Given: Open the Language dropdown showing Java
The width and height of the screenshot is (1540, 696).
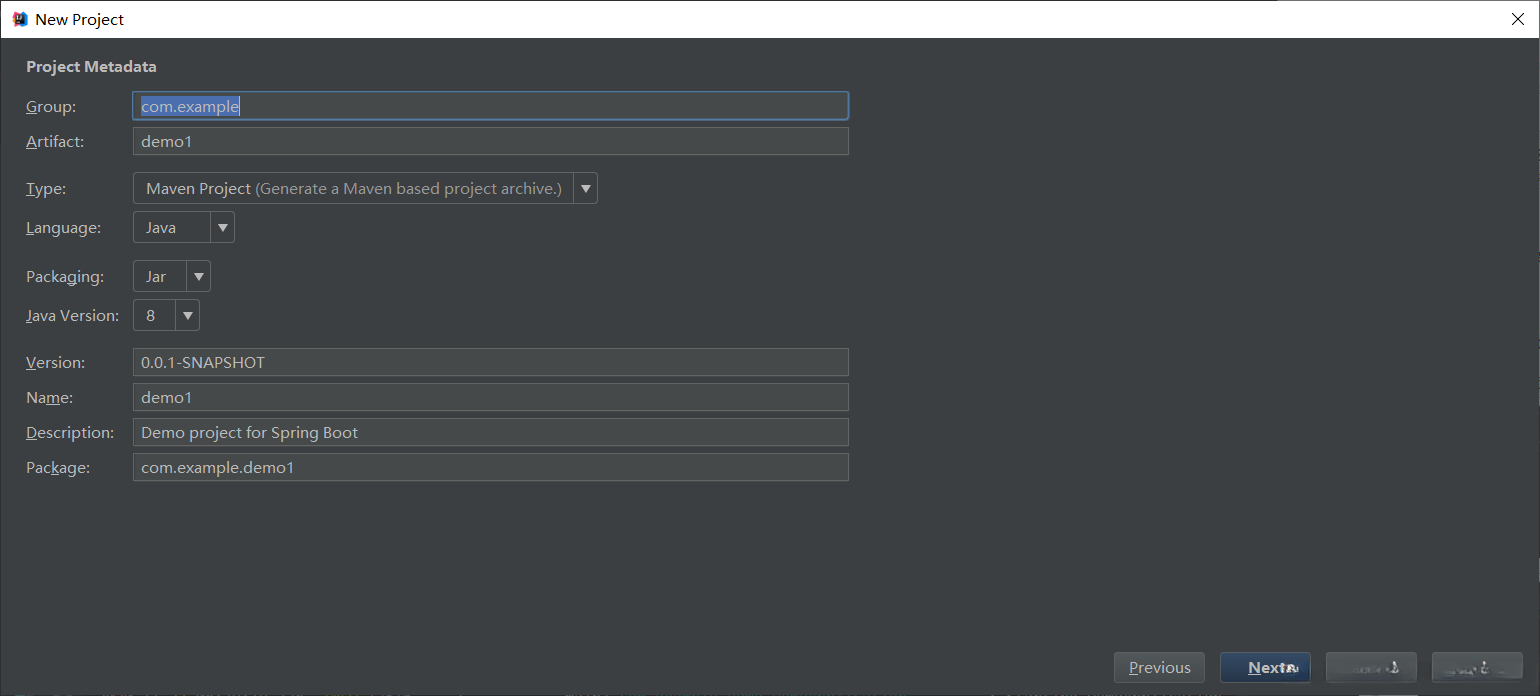Looking at the screenshot, I should (184, 227).
